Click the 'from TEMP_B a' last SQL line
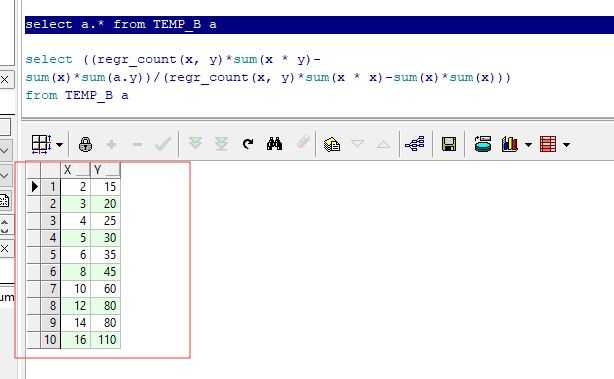Image resolution: width=614 pixels, height=379 pixels. [x=77, y=95]
